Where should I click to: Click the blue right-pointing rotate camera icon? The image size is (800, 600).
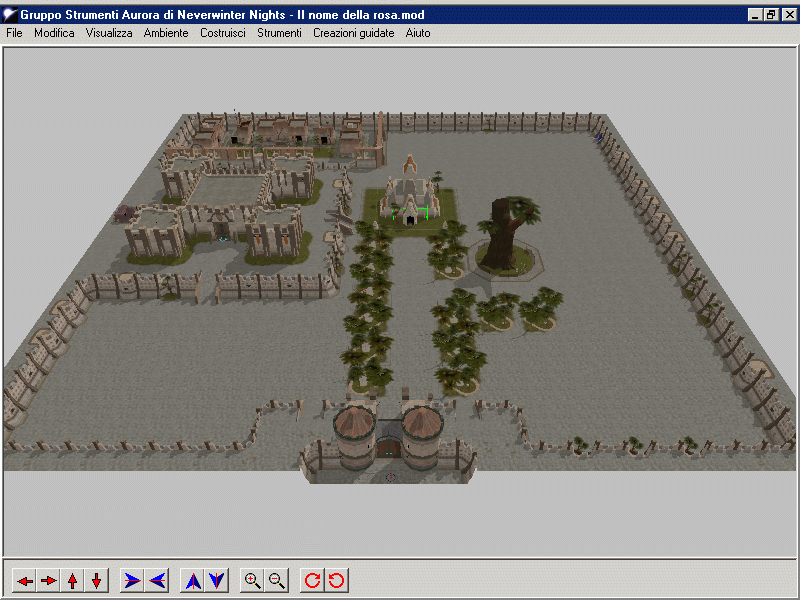[x=132, y=581]
